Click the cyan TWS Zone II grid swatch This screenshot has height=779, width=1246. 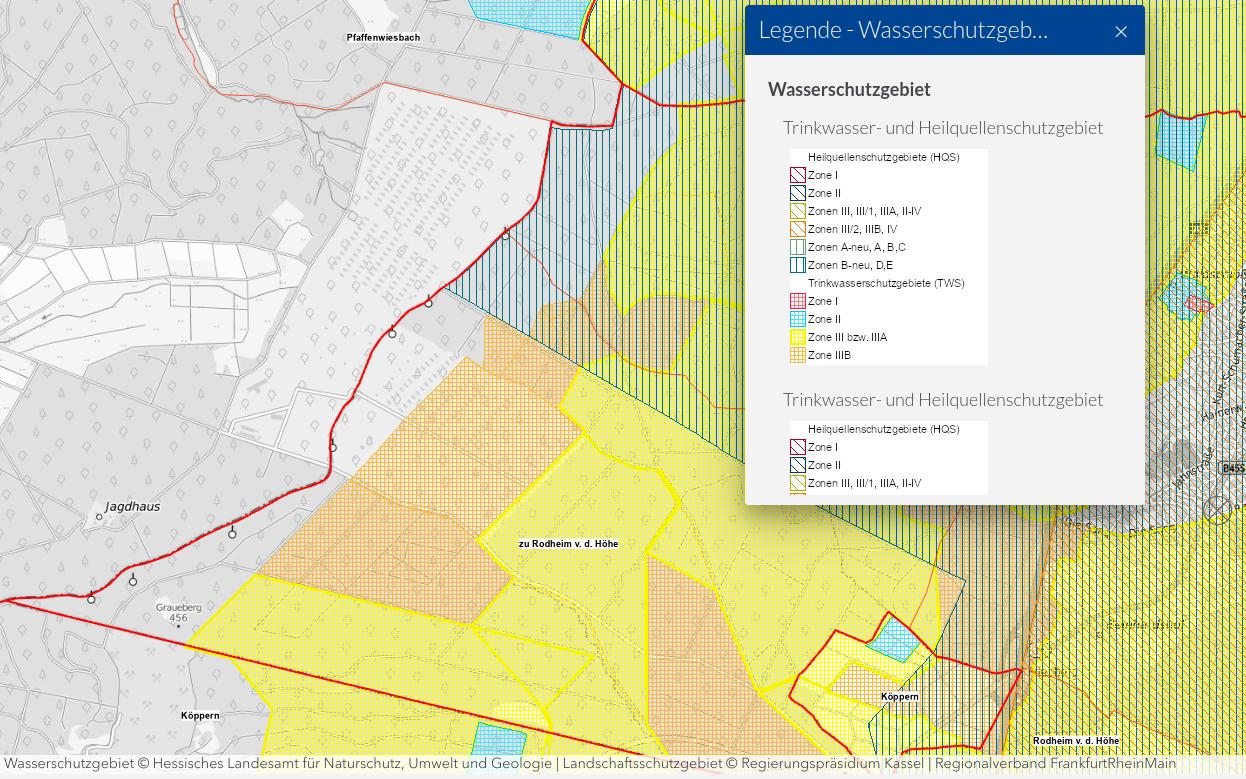pyautogui.click(x=797, y=319)
